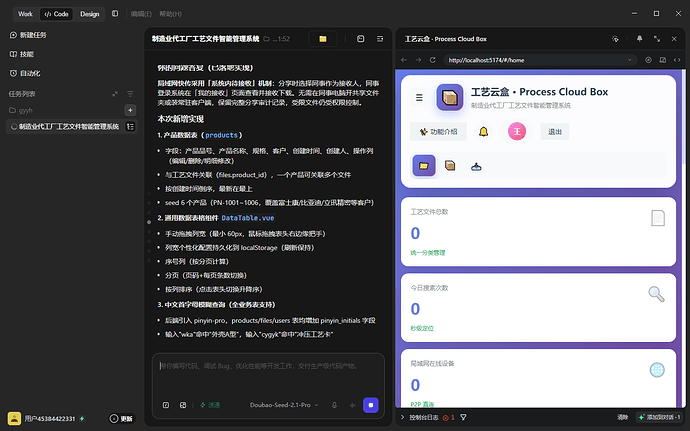The height and width of the screenshot is (431, 690).
Task: Click the compass open-in-browser icon
Action: coord(648,60)
